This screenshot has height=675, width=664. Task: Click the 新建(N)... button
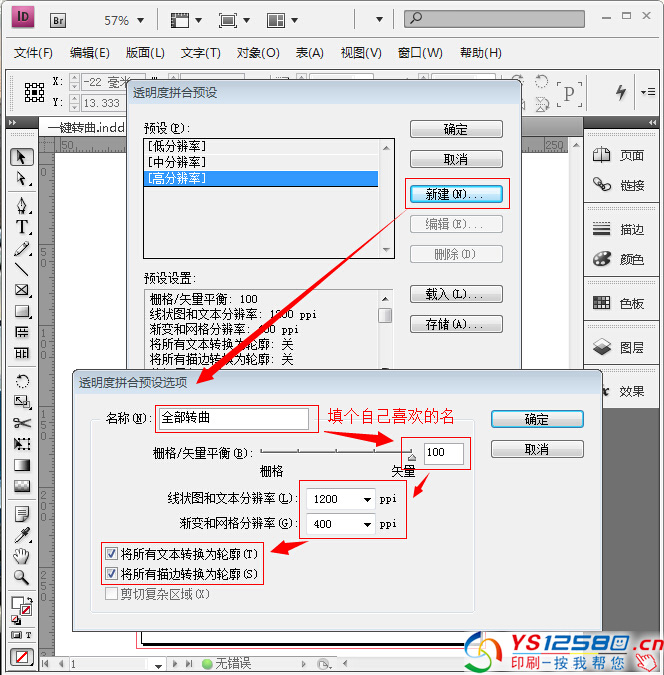point(456,194)
